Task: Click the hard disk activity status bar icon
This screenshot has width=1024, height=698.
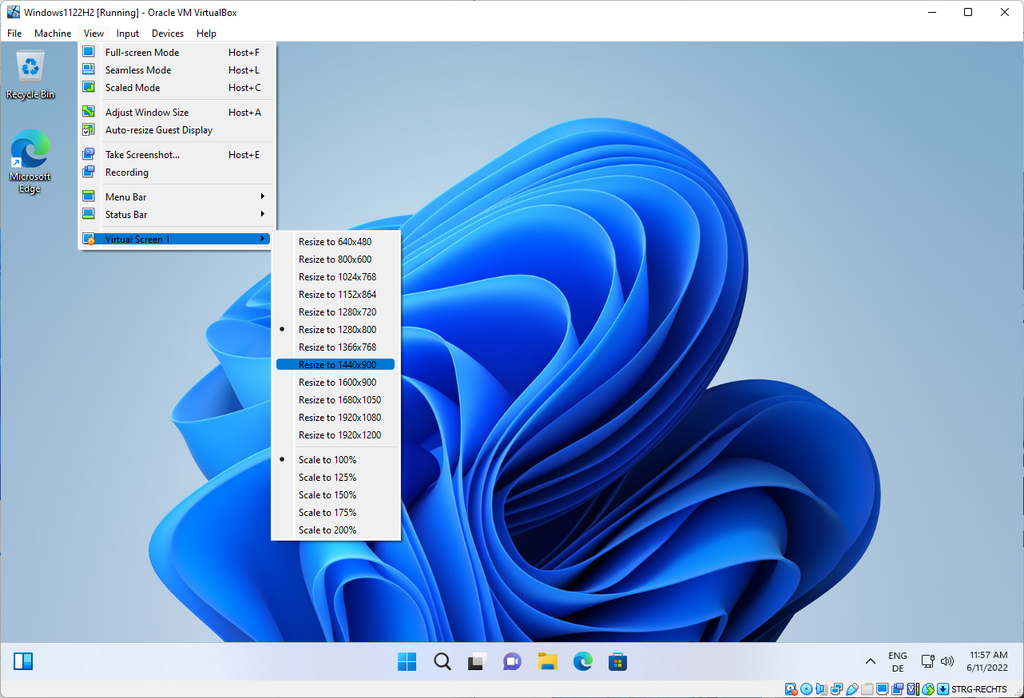Action: [x=791, y=689]
